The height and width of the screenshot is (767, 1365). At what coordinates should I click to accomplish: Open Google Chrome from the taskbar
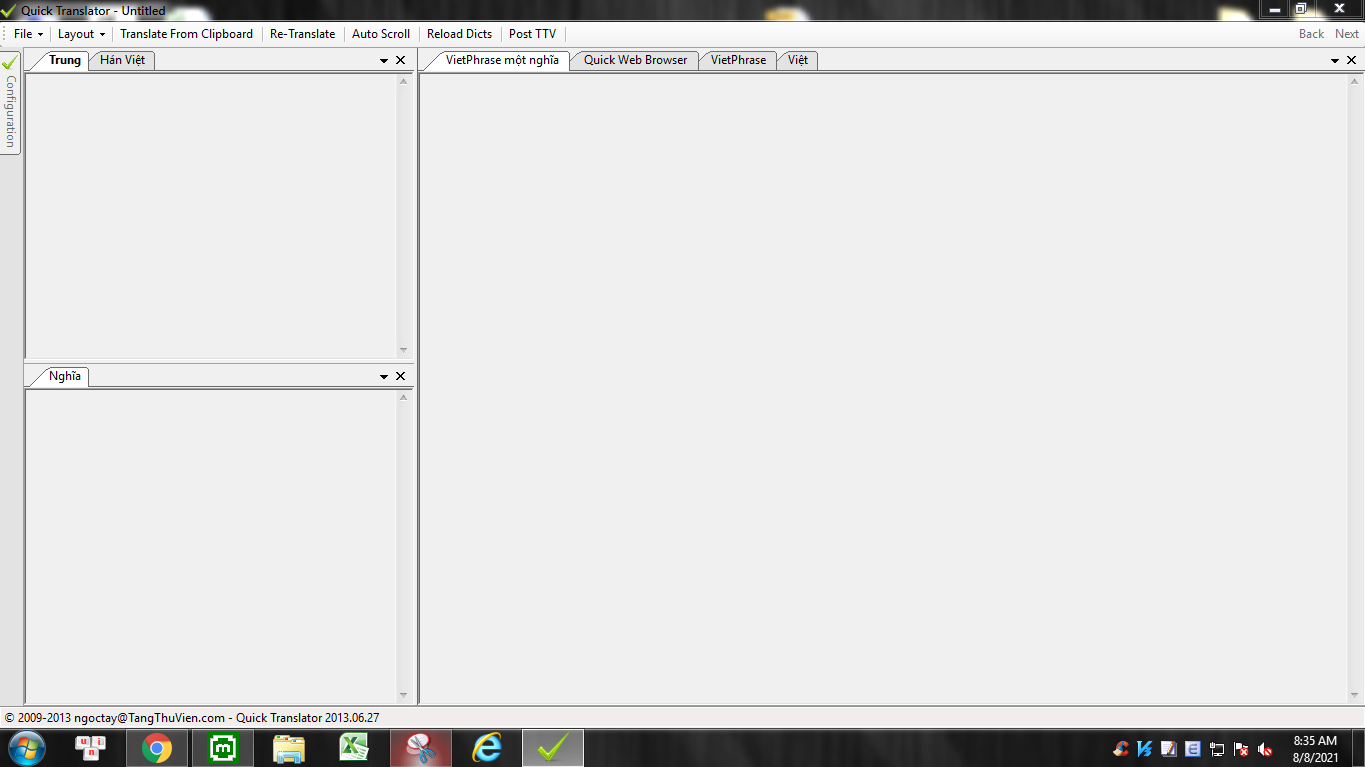156,748
